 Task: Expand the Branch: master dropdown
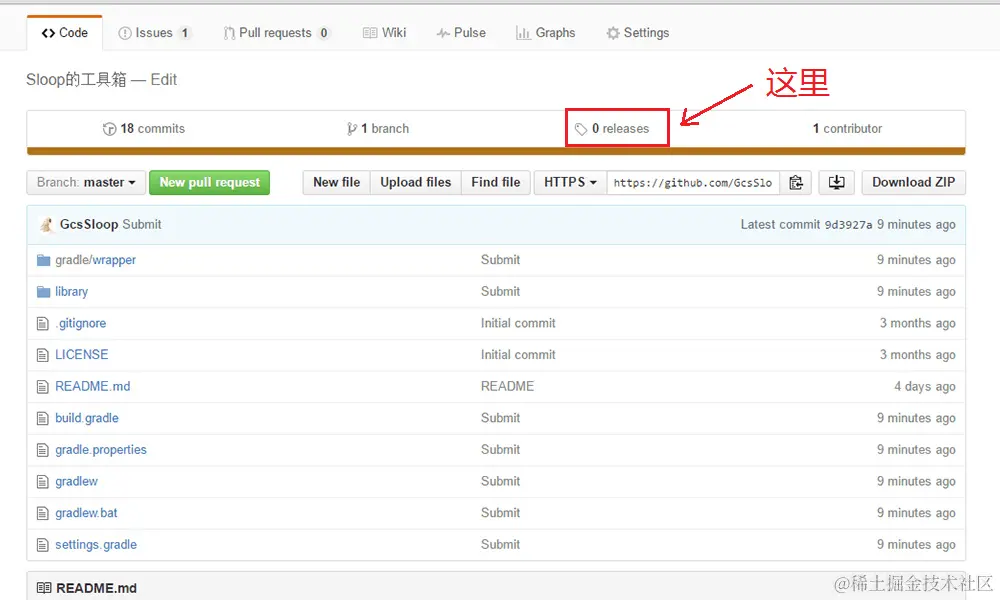[86, 182]
